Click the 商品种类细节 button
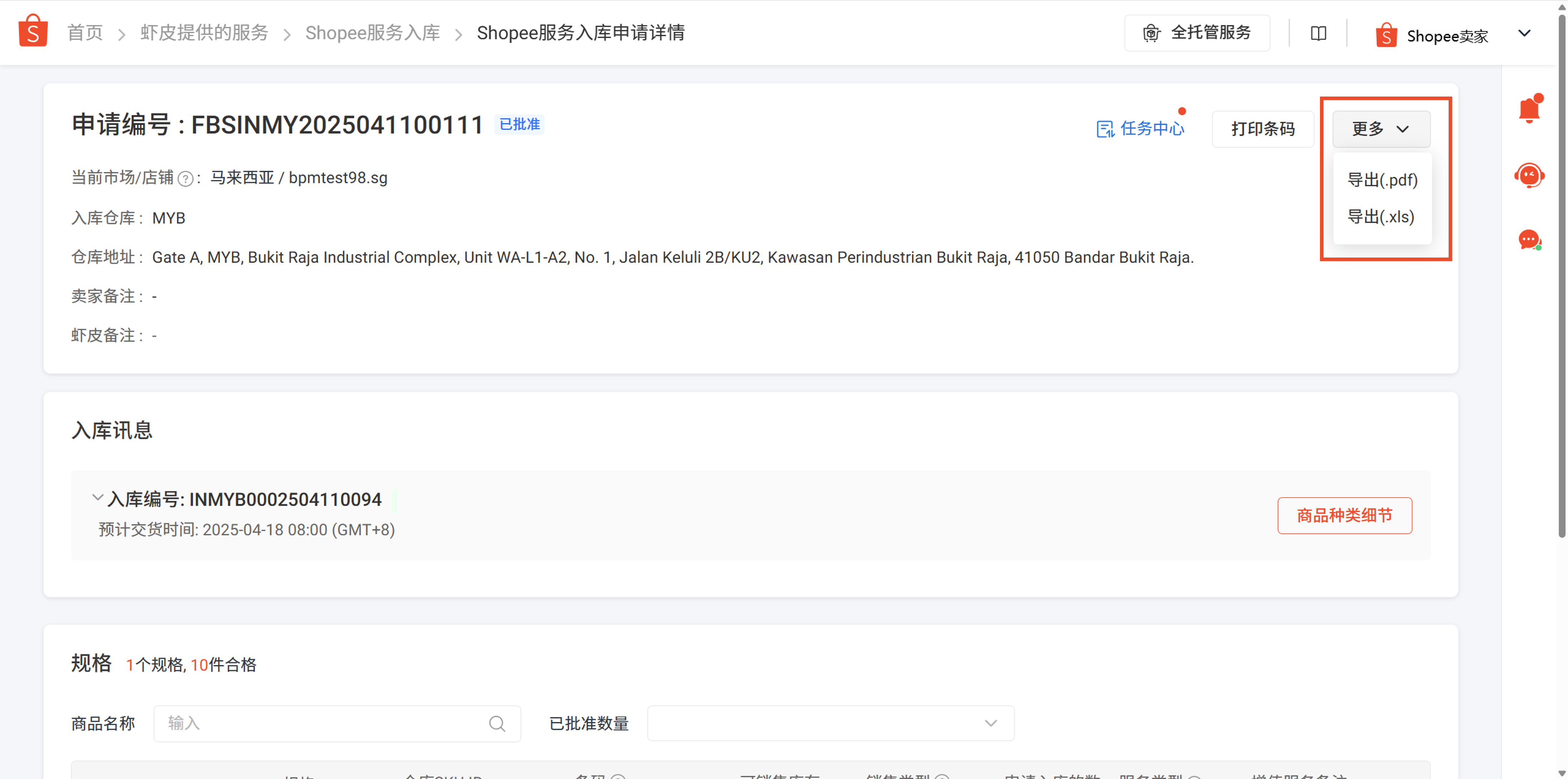 [x=1344, y=515]
